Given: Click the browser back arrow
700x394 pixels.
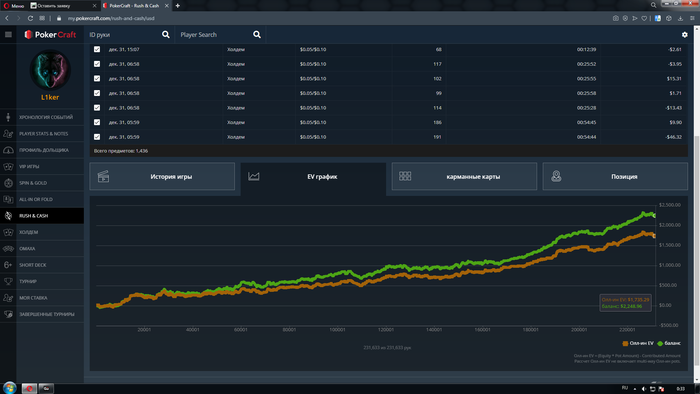Looking at the screenshot, I should (x=7, y=18).
